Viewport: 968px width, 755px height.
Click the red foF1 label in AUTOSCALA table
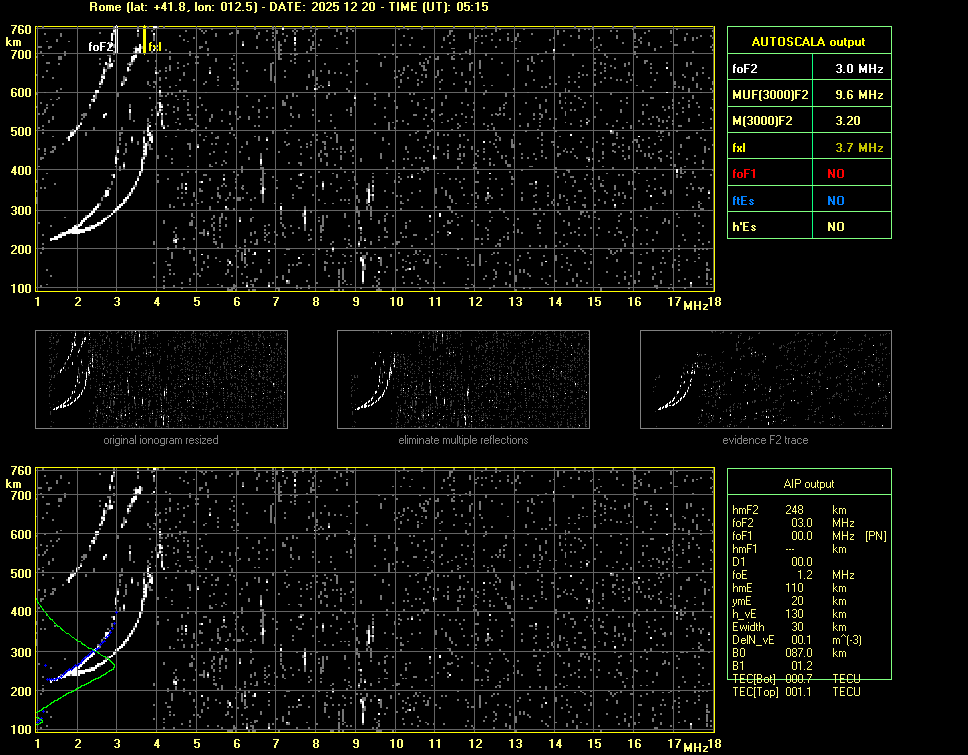pos(745,174)
